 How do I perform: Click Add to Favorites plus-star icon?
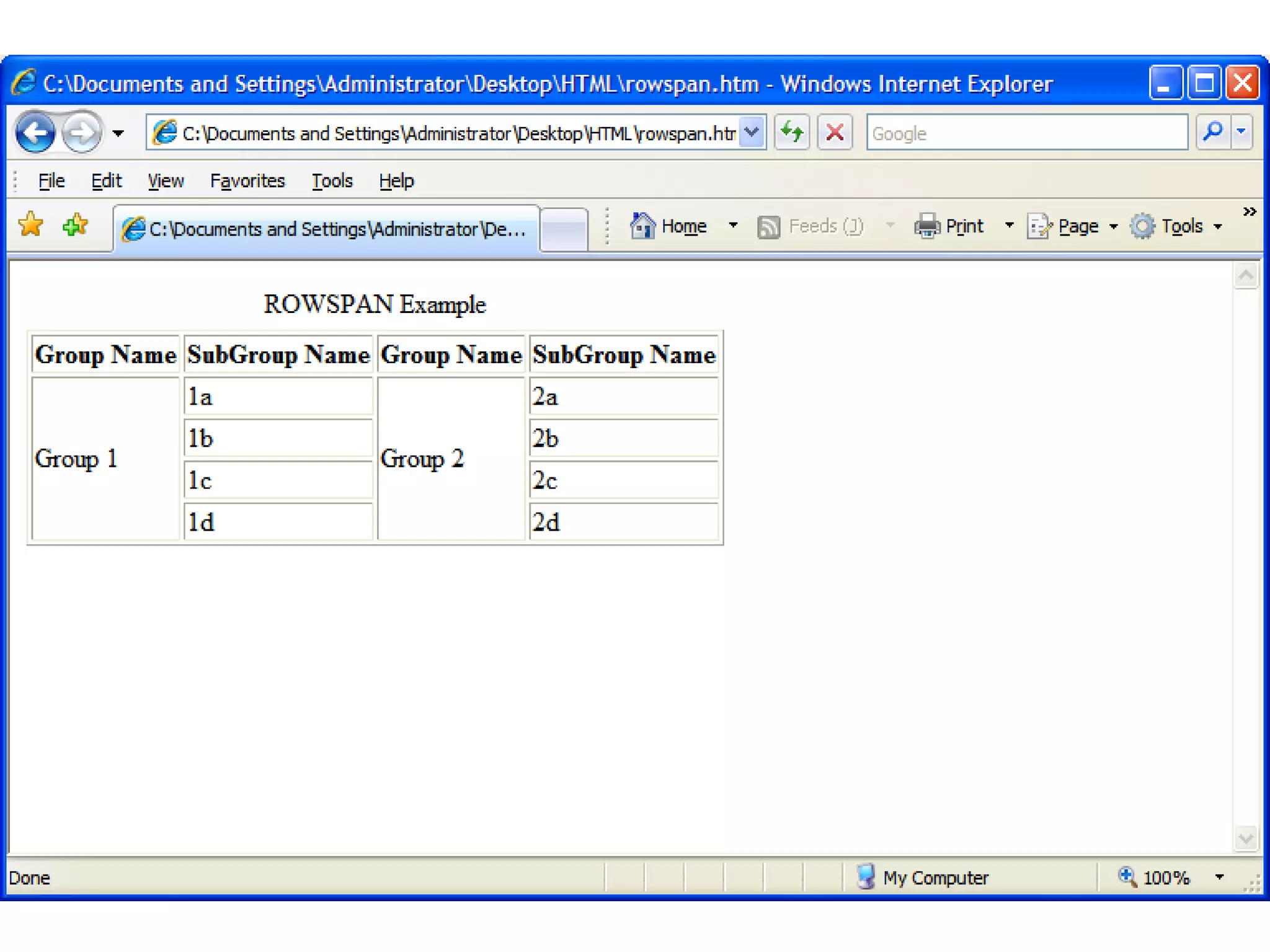tap(75, 225)
